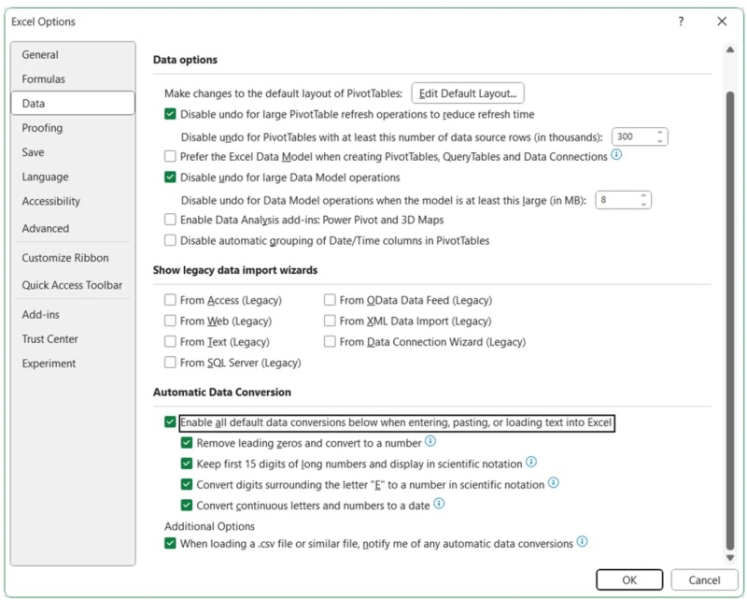This screenshot has width=747, height=600.
Task: Open Advanced options
Action: (x=72, y=228)
